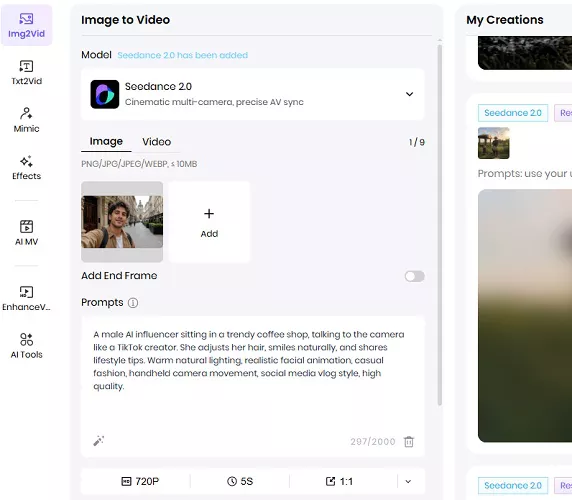Click the 'Seedance 2.0 has been added' notice
This screenshot has height=500, width=572.
coord(183,55)
